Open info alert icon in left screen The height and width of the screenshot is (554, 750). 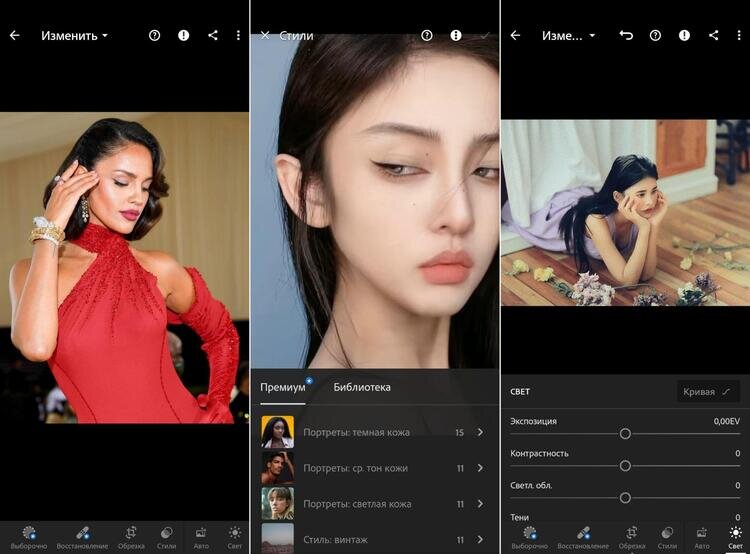184,35
